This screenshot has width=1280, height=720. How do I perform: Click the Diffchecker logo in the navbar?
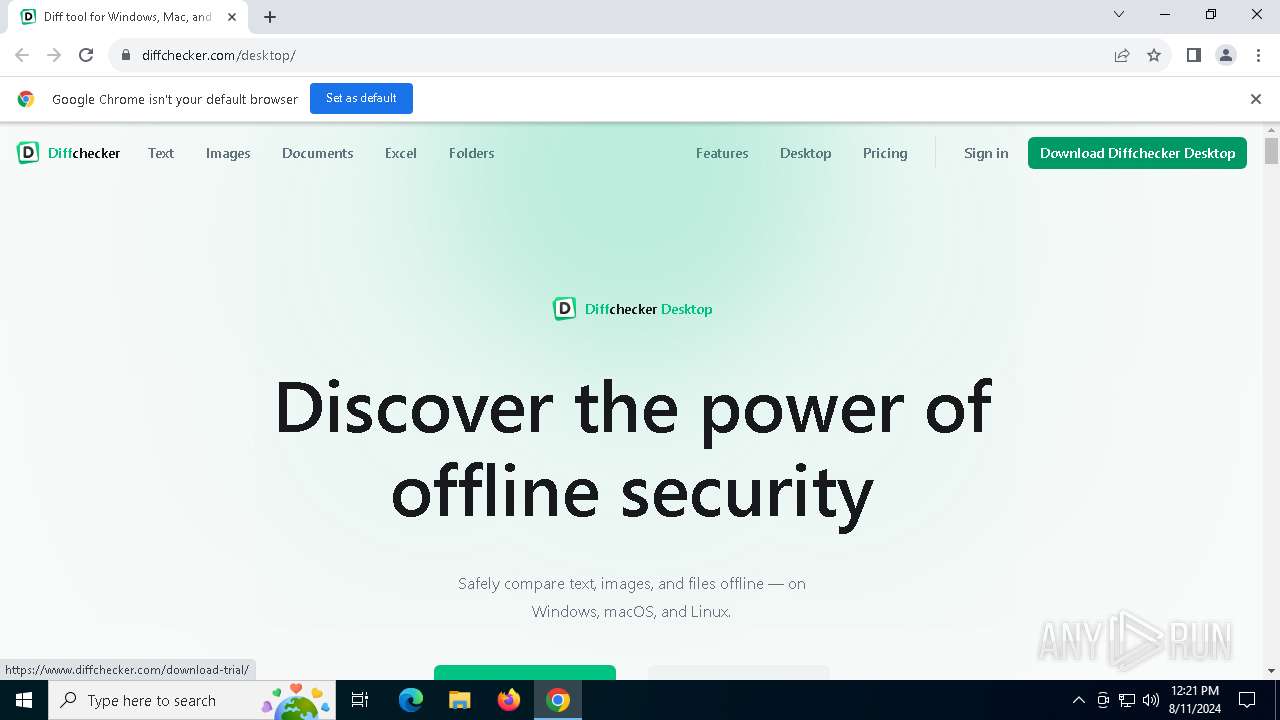point(69,153)
